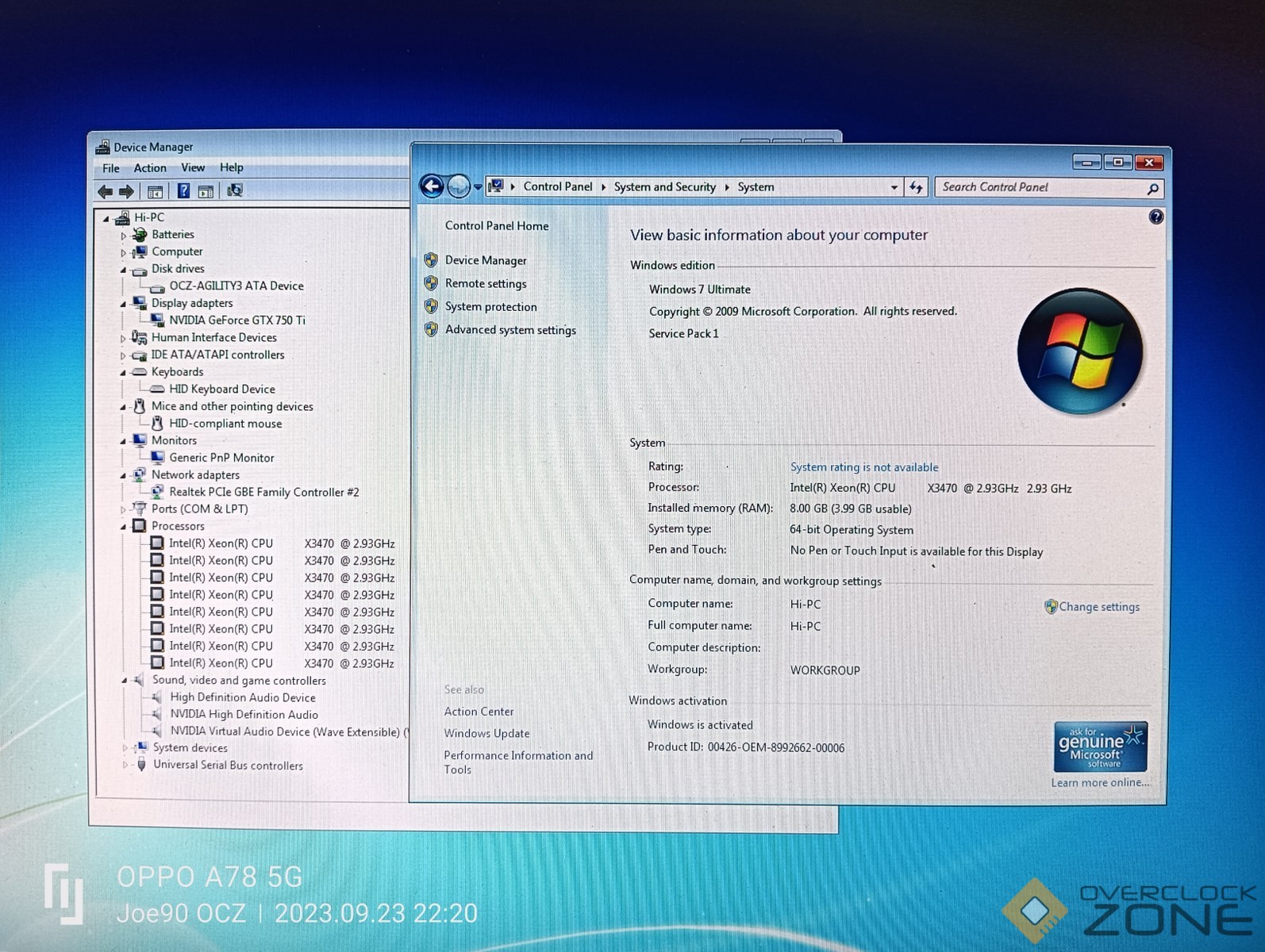Collapse the Processors node

[123, 528]
